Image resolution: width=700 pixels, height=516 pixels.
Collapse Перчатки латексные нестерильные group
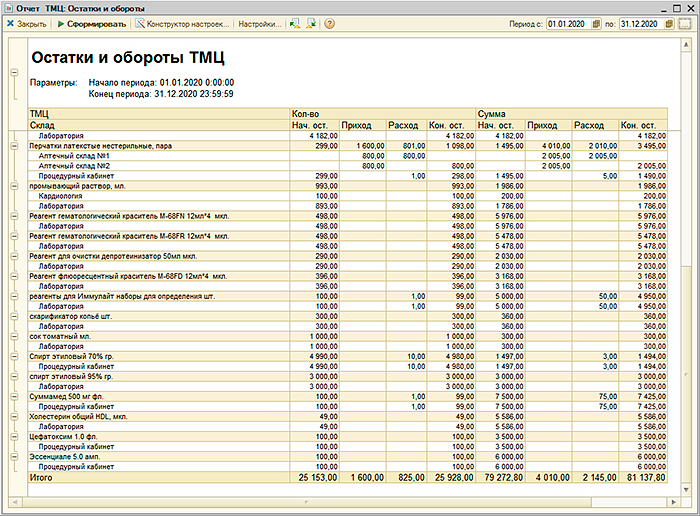pos(14,146)
